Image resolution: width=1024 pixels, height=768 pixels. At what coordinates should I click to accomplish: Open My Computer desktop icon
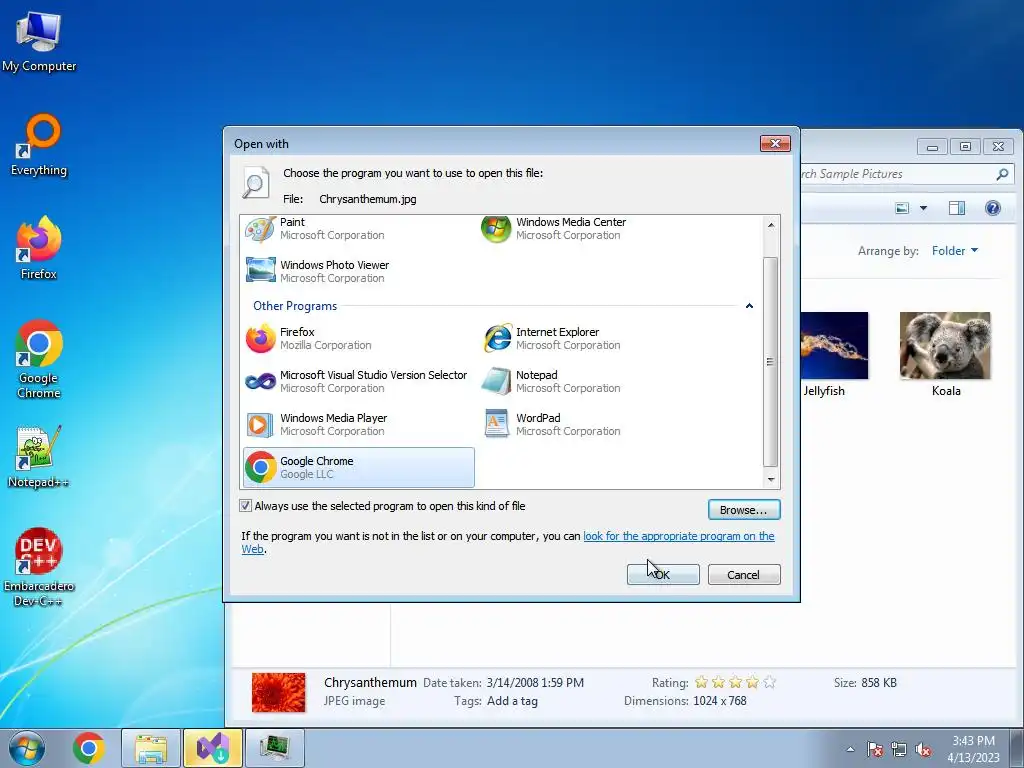pos(39,42)
